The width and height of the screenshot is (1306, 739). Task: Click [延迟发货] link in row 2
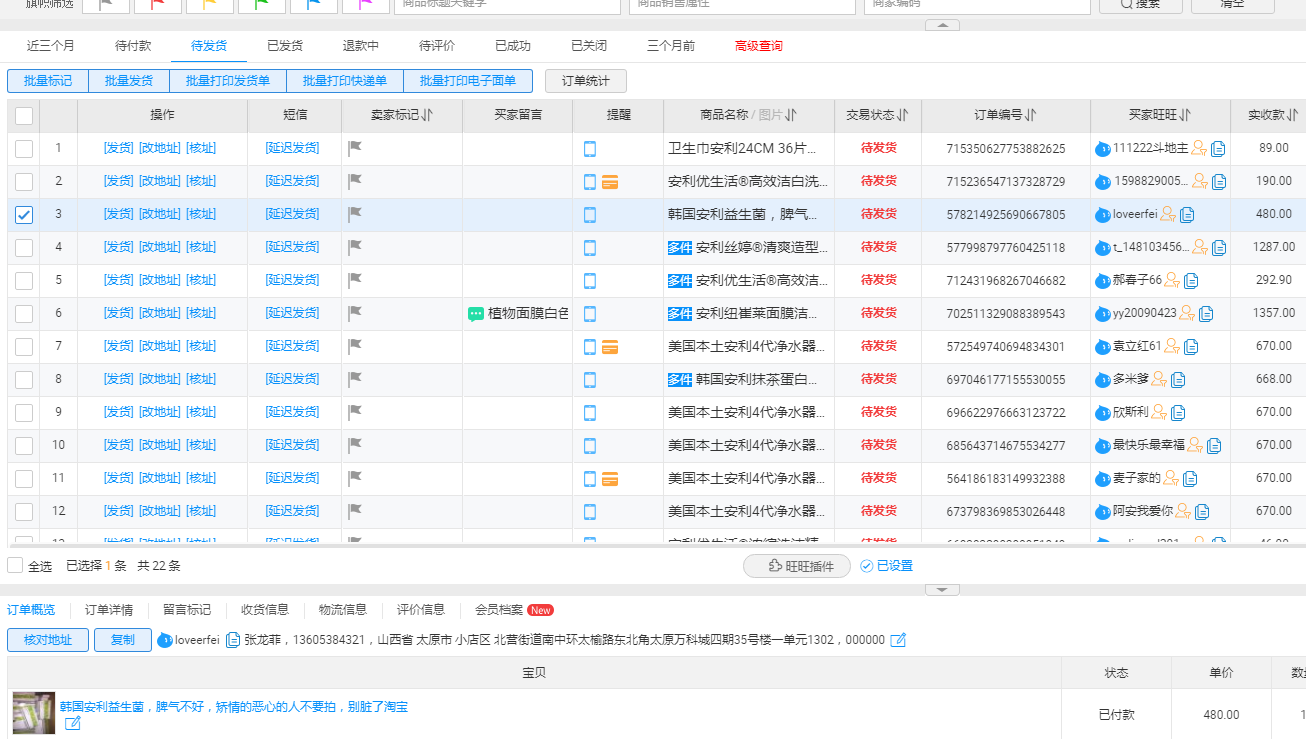pyautogui.click(x=292, y=181)
